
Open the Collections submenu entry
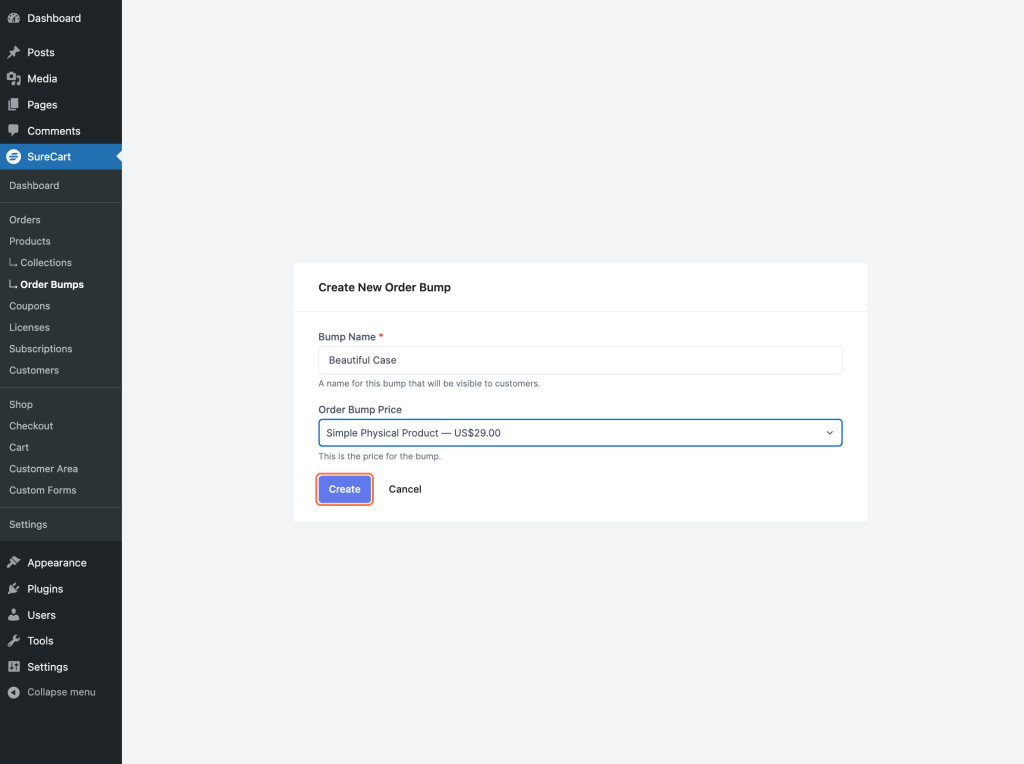[x=46, y=263]
